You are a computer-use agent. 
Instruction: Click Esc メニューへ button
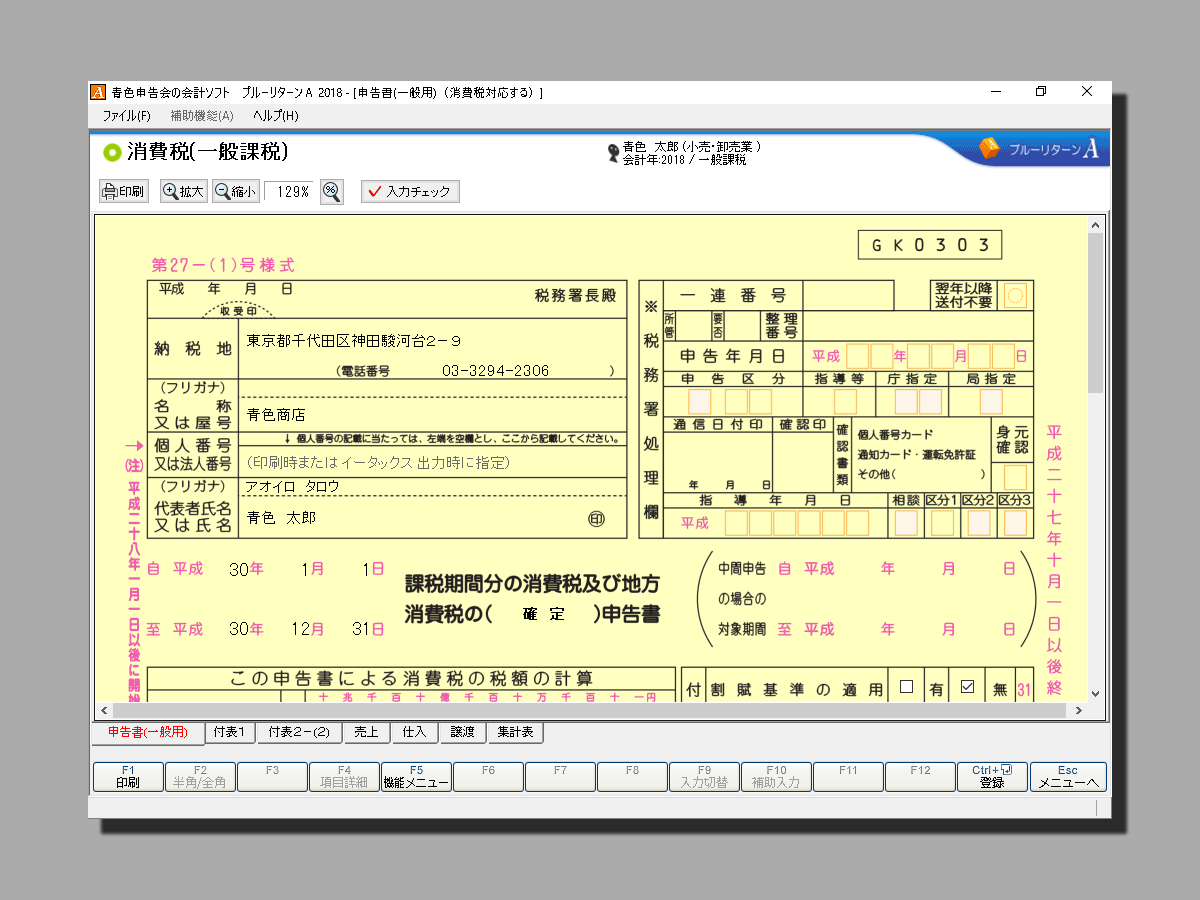1068,777
